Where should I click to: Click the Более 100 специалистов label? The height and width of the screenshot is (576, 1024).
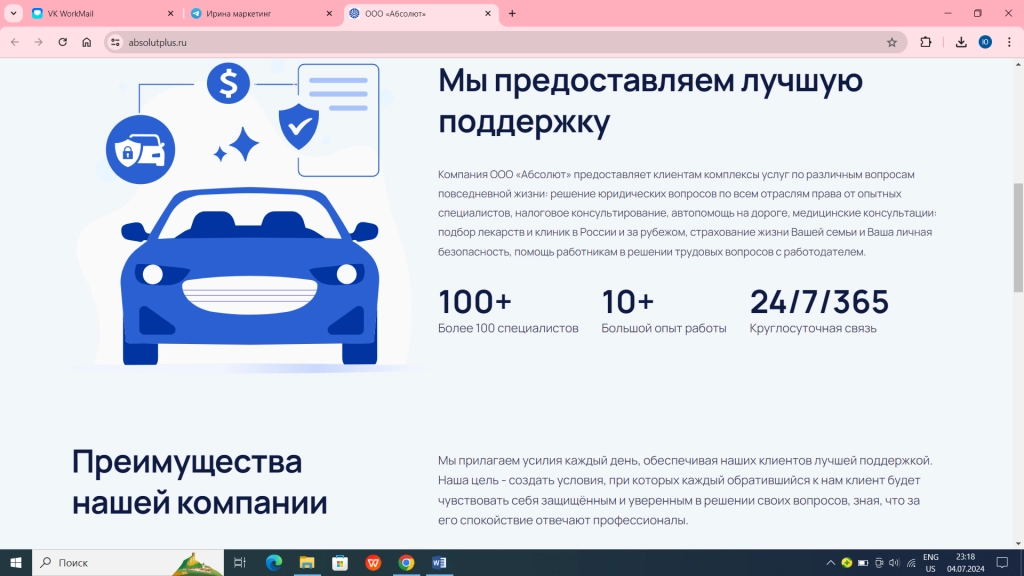point(508,328)
